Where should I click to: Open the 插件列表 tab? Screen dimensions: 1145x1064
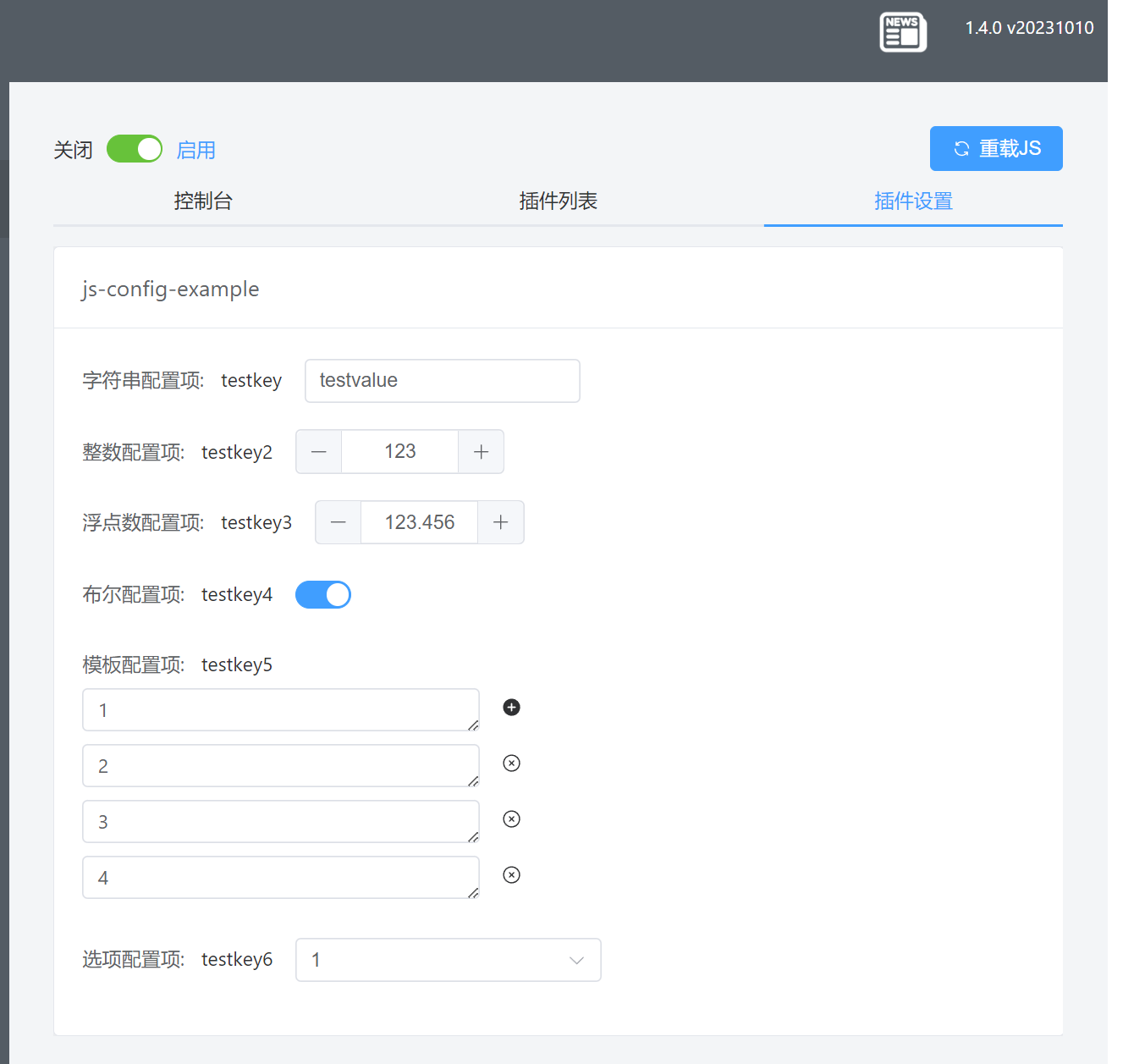coord(558,201)
